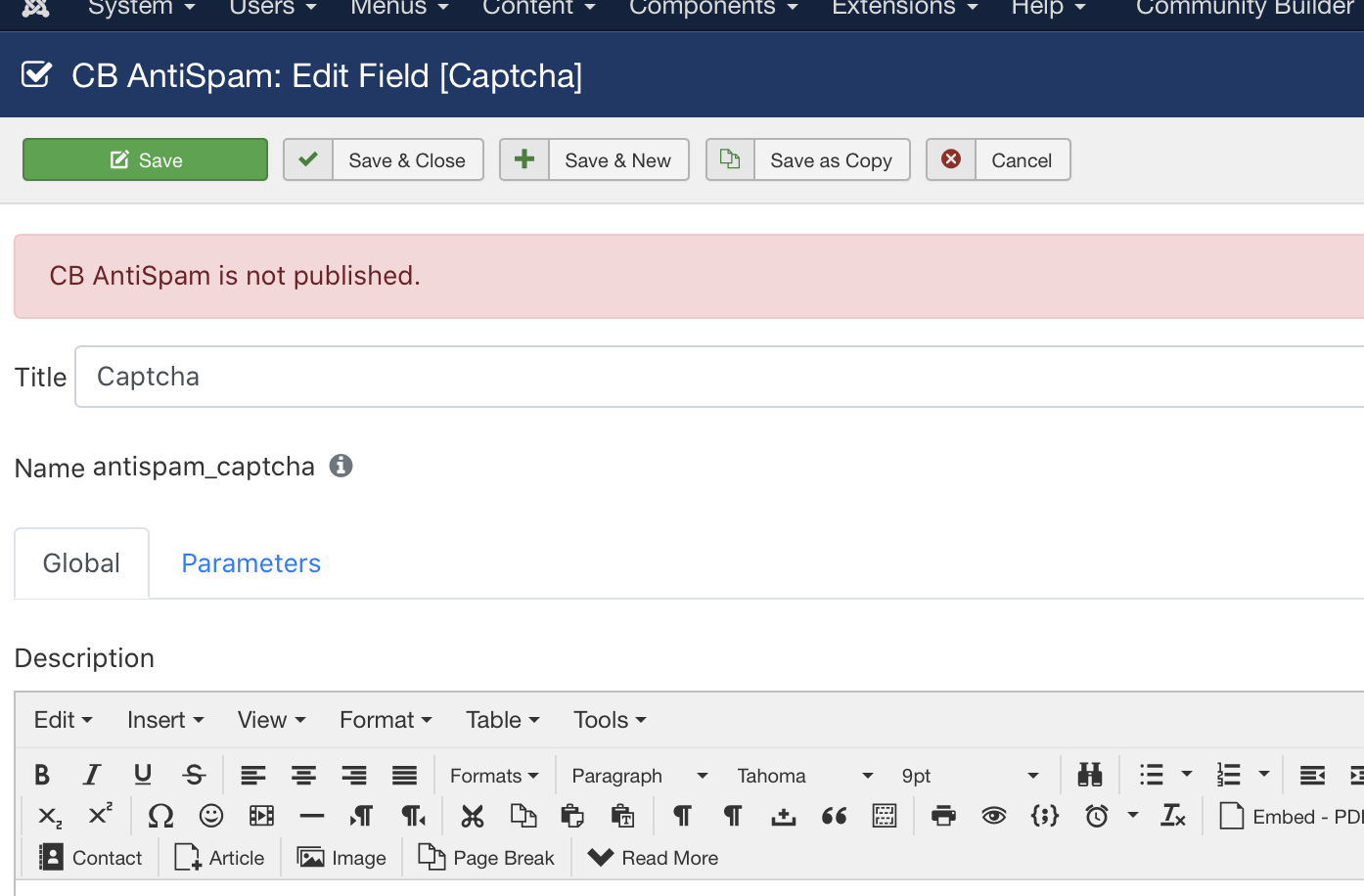Align text left in editor
Viewport: 1364px width, 896px height.
coord(253,775)
